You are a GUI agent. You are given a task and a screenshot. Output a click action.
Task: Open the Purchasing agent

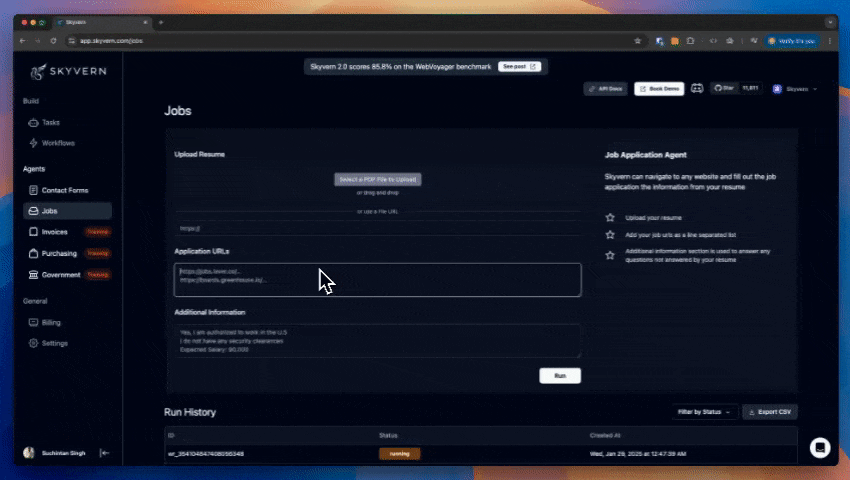[59, 253]
